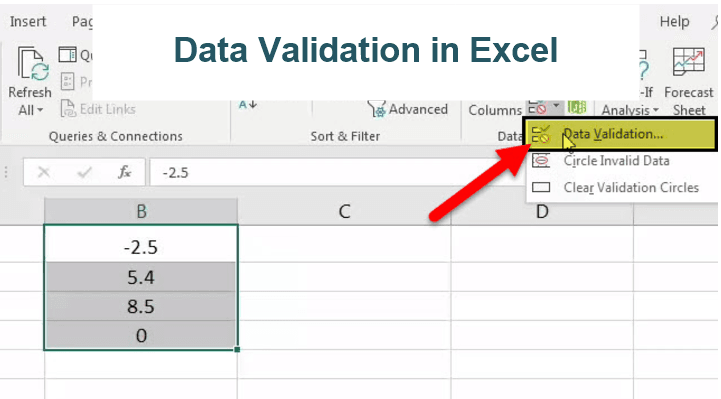Image resolution: width=721 pixels, height=399 pixels.
Task: Click the Forecast Sheet label
Action: point(689,101)
